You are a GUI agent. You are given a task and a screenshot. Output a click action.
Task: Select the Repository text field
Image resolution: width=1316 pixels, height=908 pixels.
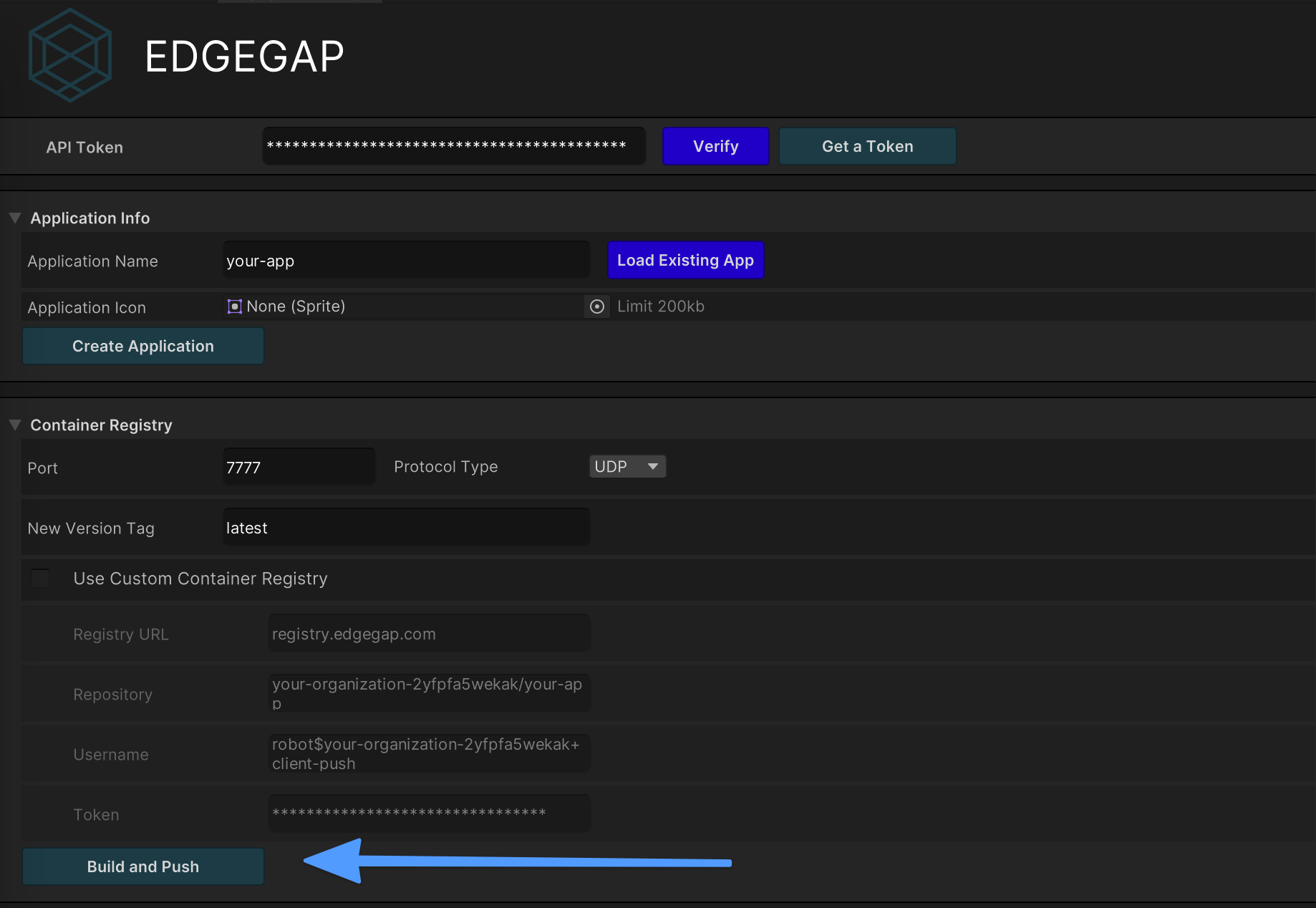[429, 693]
